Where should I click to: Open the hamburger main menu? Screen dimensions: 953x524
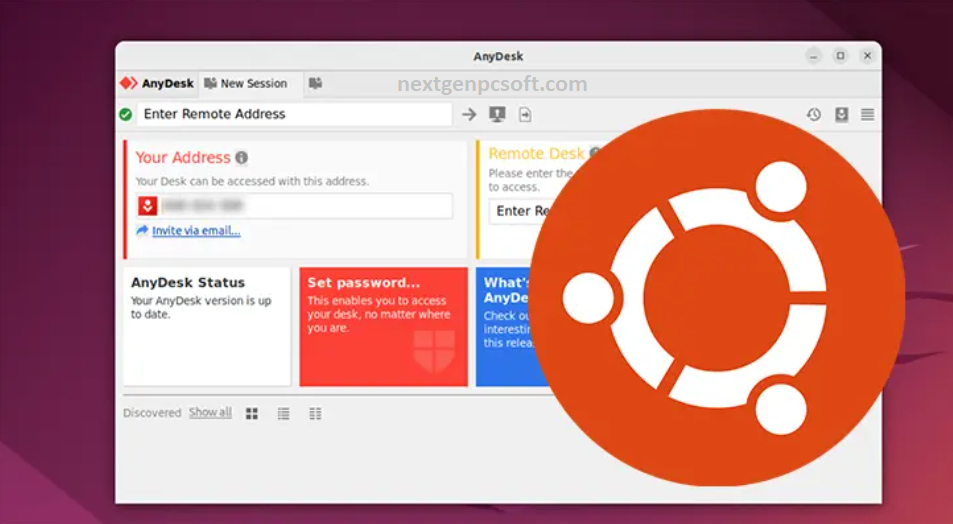tap(867, 115)
